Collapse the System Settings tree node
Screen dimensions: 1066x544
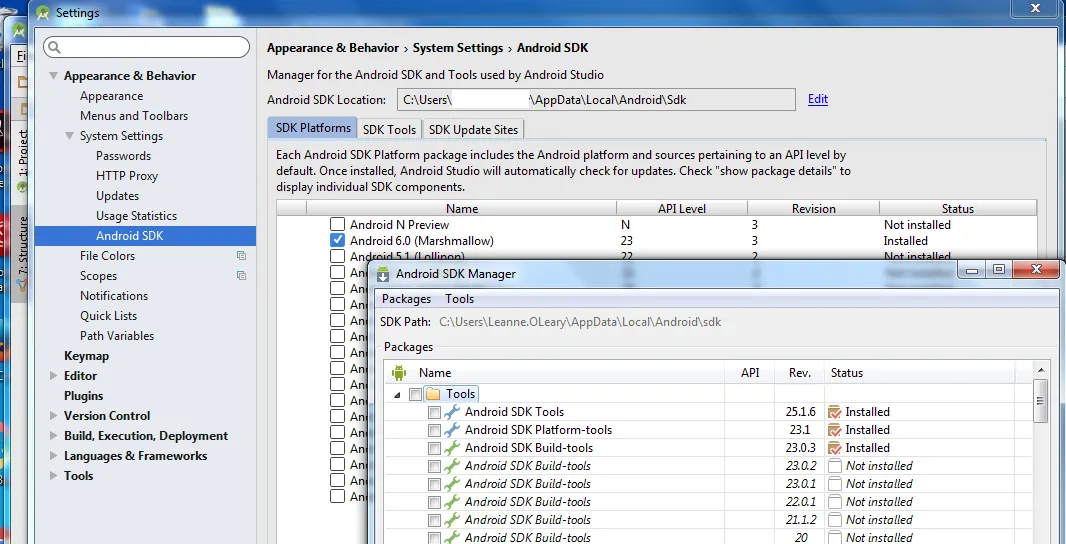pyautogui.click(x=69, y=135)
